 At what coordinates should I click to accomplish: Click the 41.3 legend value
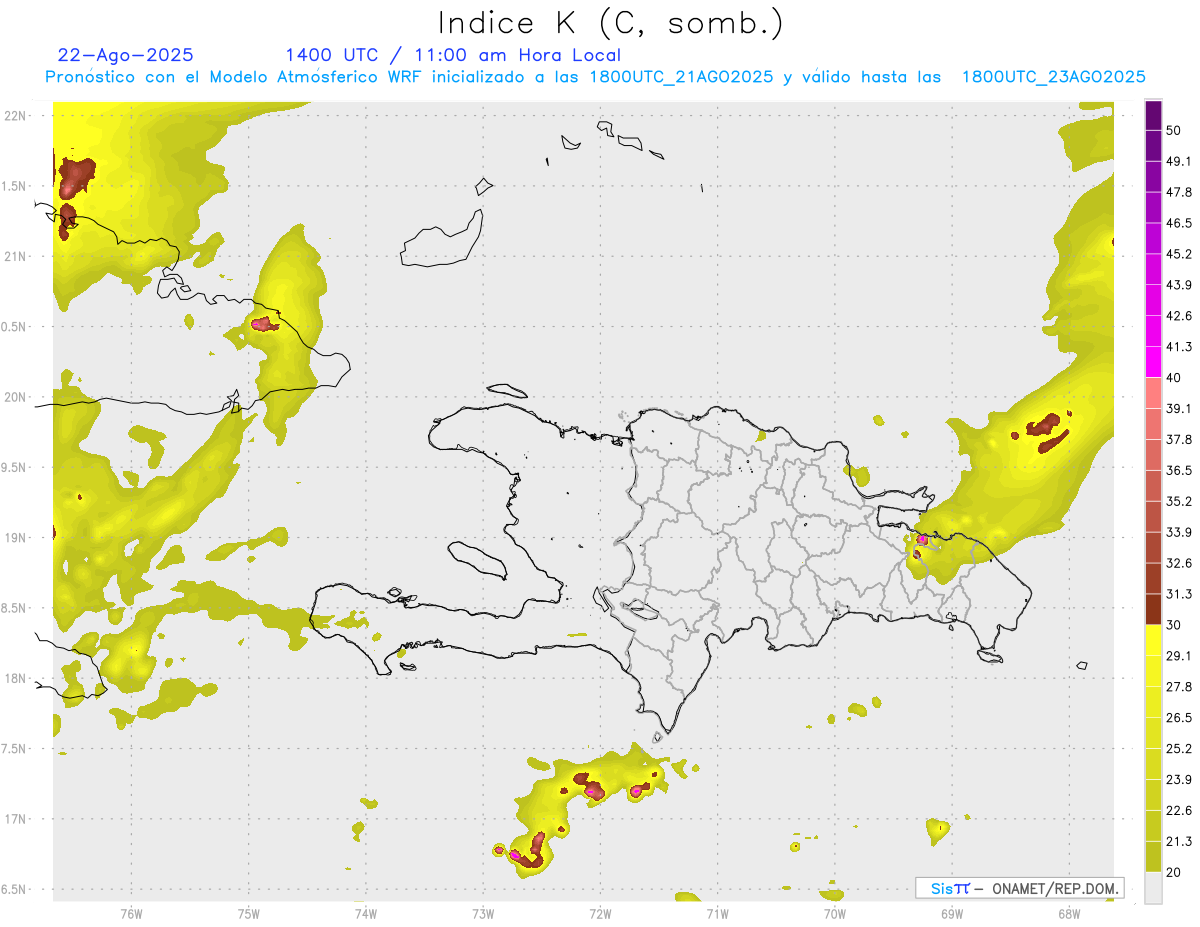point(1178,347)
